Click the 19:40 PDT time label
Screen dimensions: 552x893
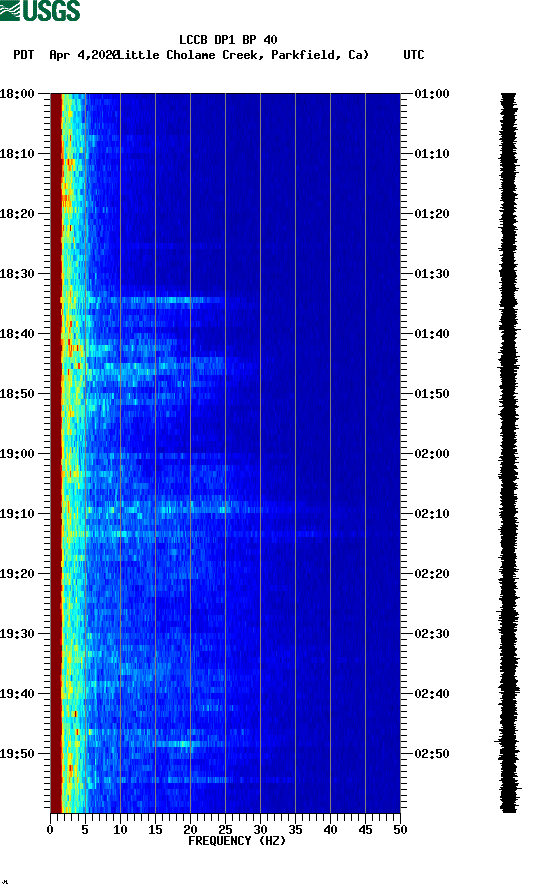coord(17,694)
